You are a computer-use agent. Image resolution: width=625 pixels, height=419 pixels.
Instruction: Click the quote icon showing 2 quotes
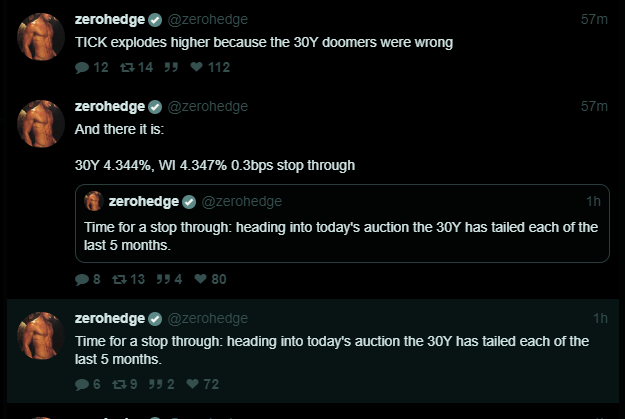click(x=157, y=384)
